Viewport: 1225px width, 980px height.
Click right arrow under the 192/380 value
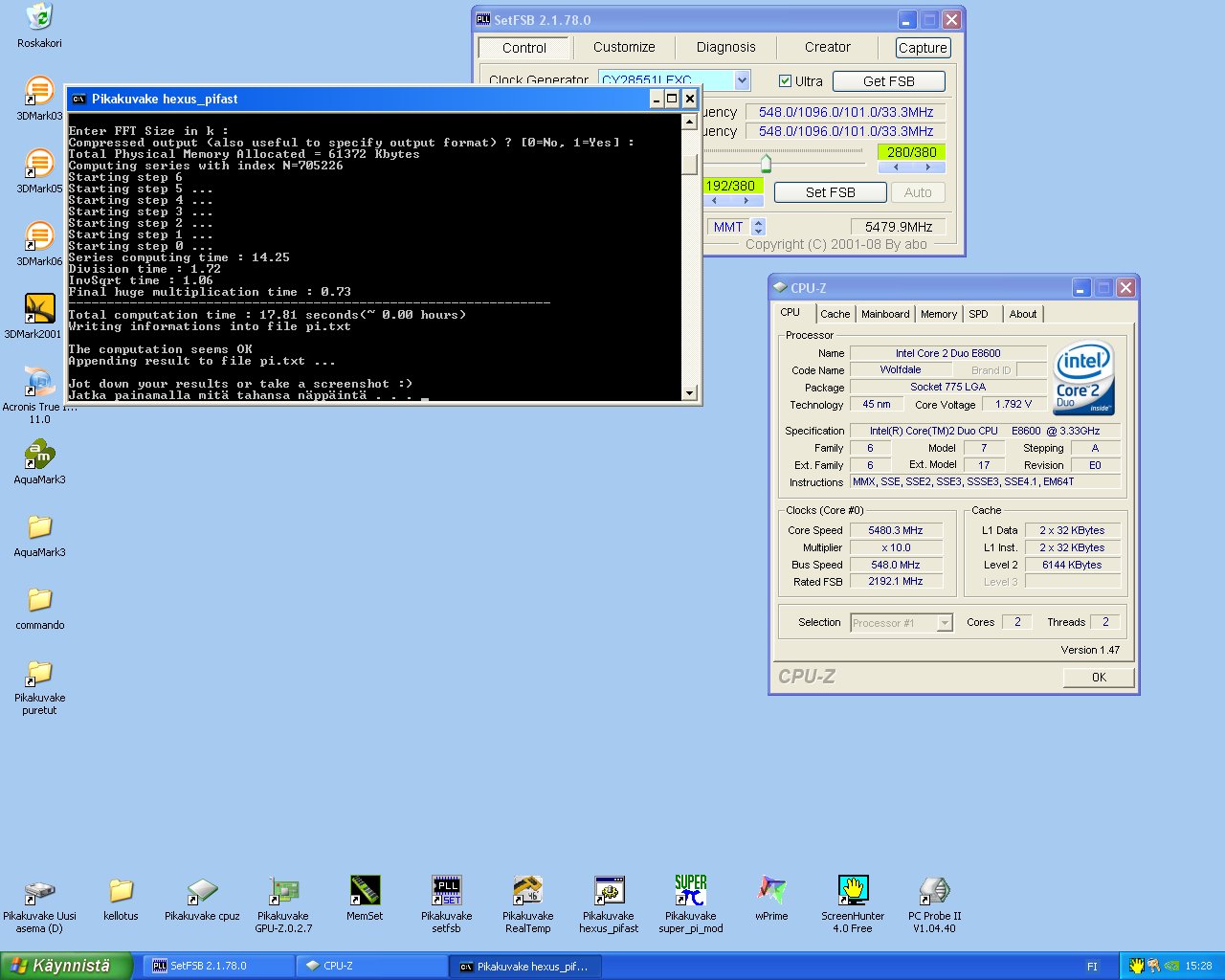coord(746,201)
